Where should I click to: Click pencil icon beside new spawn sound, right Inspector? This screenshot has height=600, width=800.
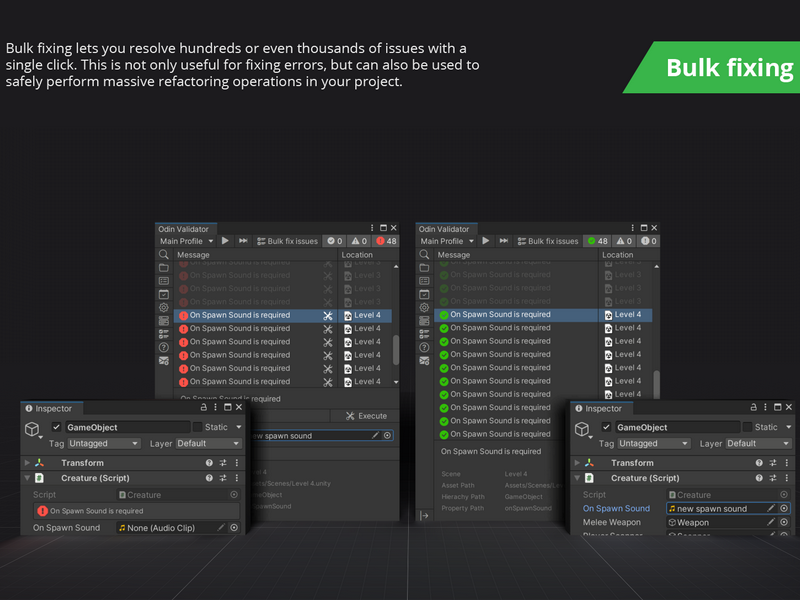coord(771,508)
